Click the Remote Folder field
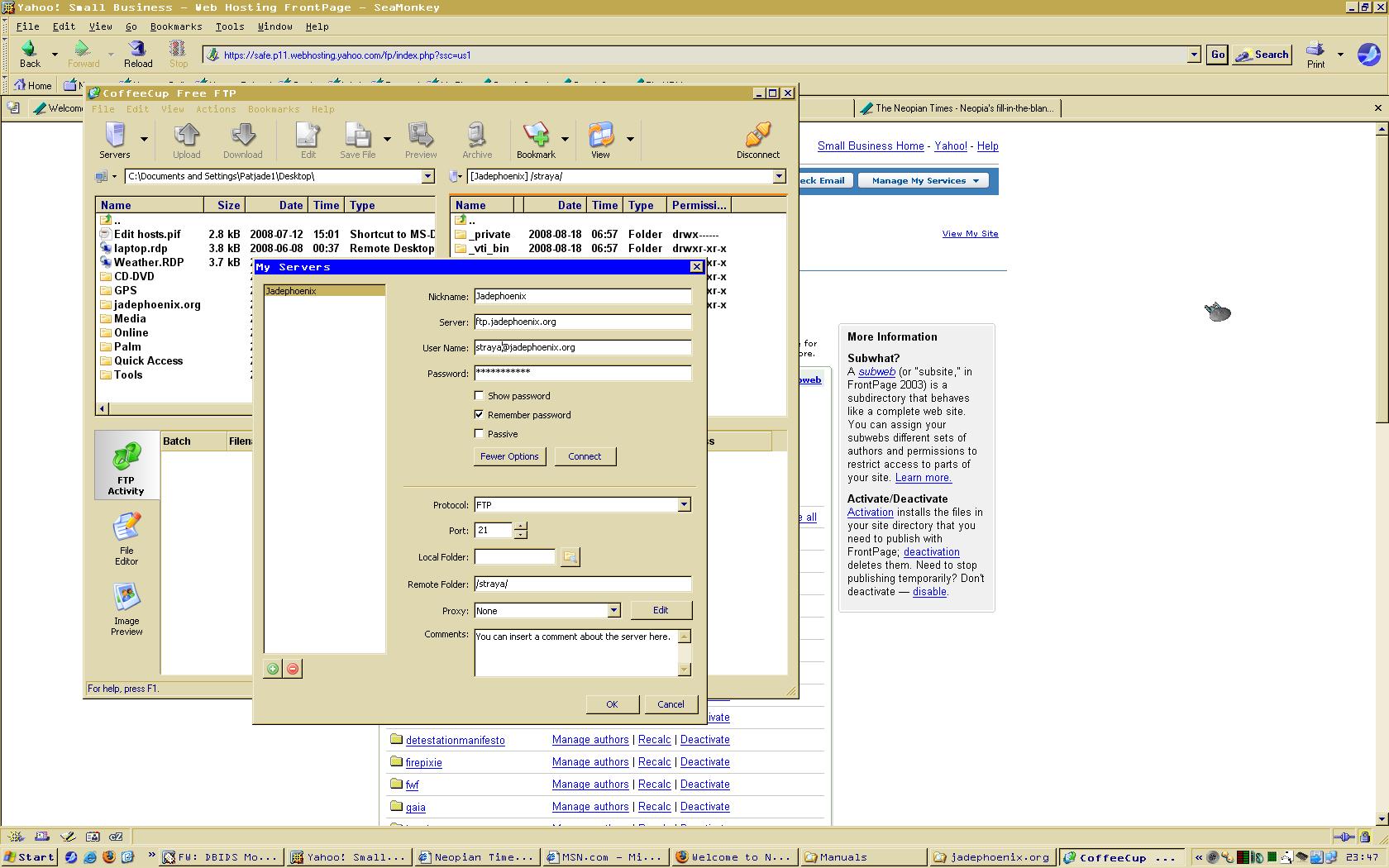Viewport: 1389px width, 868px height. [x=583, y=584]
